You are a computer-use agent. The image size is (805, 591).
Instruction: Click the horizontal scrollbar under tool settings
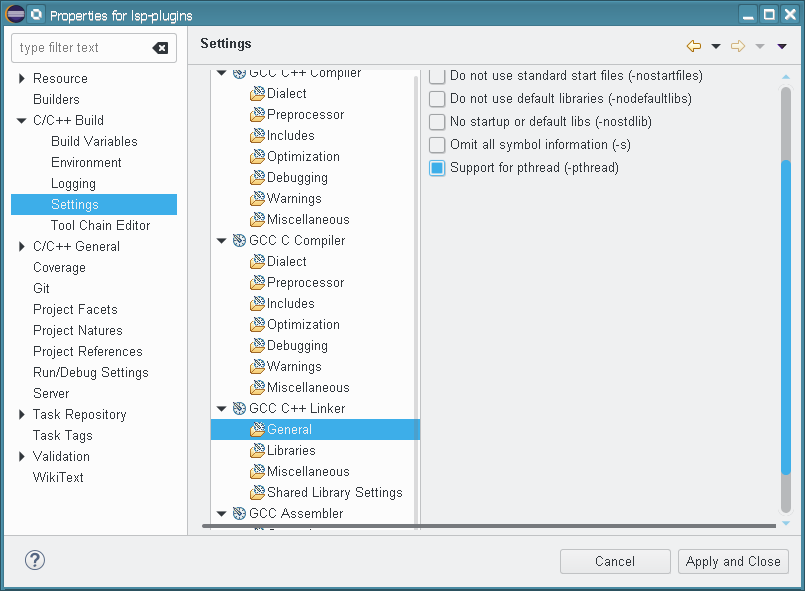pos(488,526)
